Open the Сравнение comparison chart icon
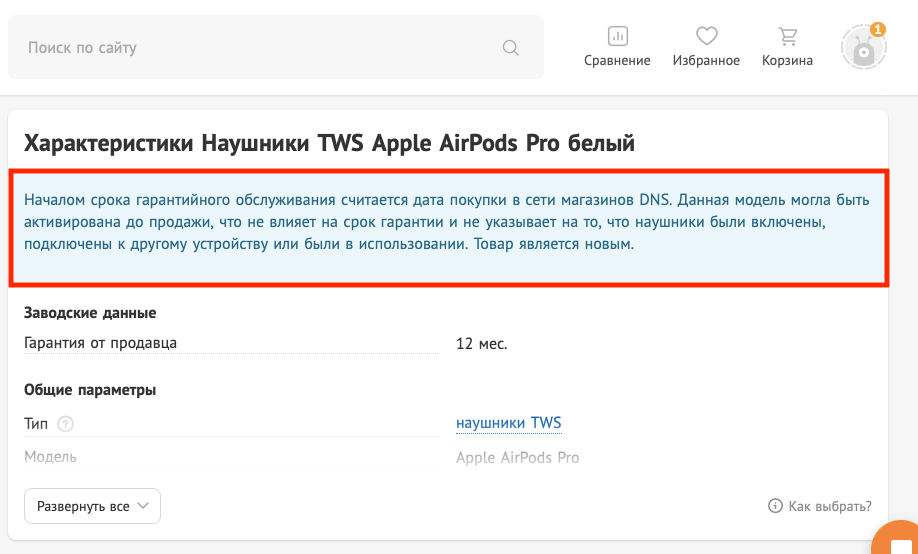This screenshot has height=554, width=918. [x=617, y=36]
